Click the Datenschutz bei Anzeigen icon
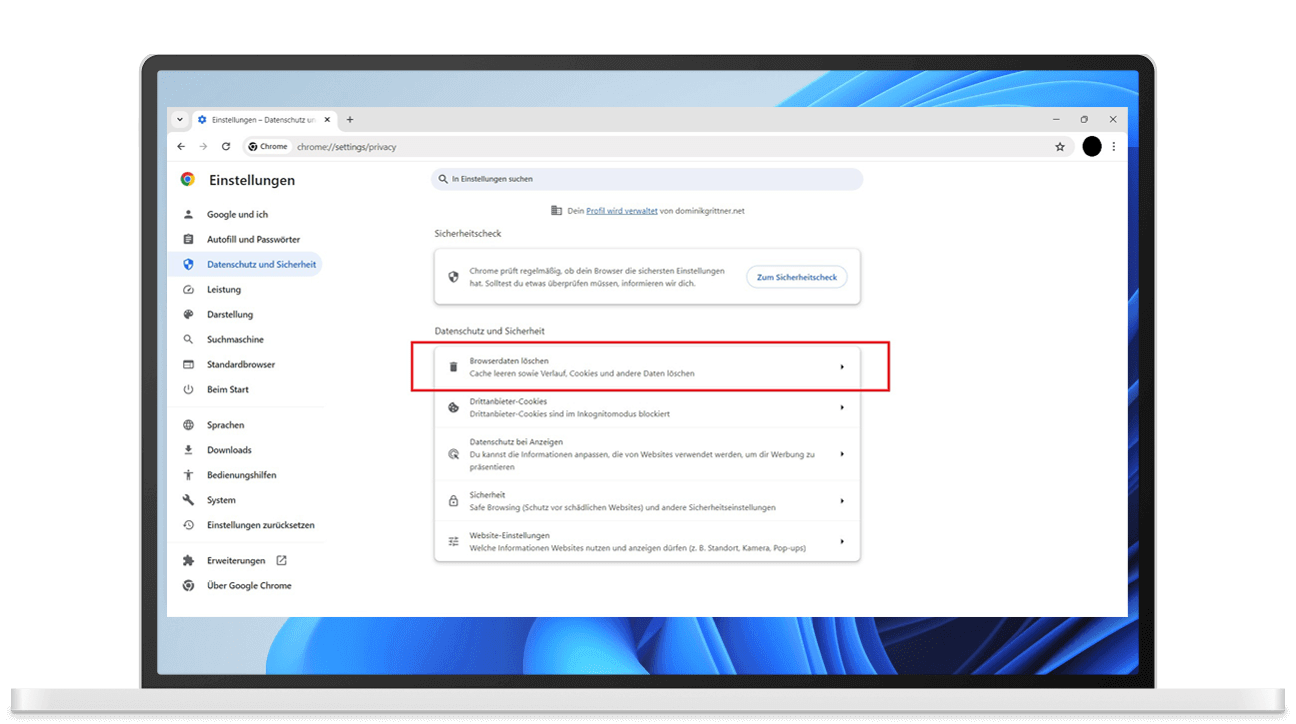 coord(453,454)
